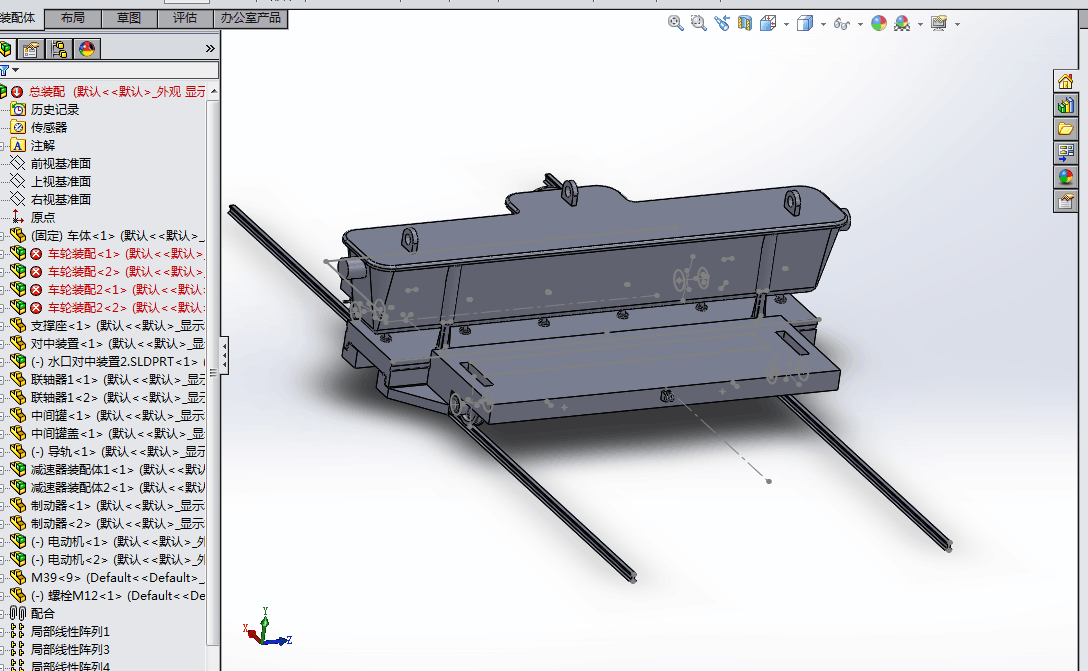Click the Hide/Show Items glasses icon
1088x671 pixels.
click(x=842, y=24)
